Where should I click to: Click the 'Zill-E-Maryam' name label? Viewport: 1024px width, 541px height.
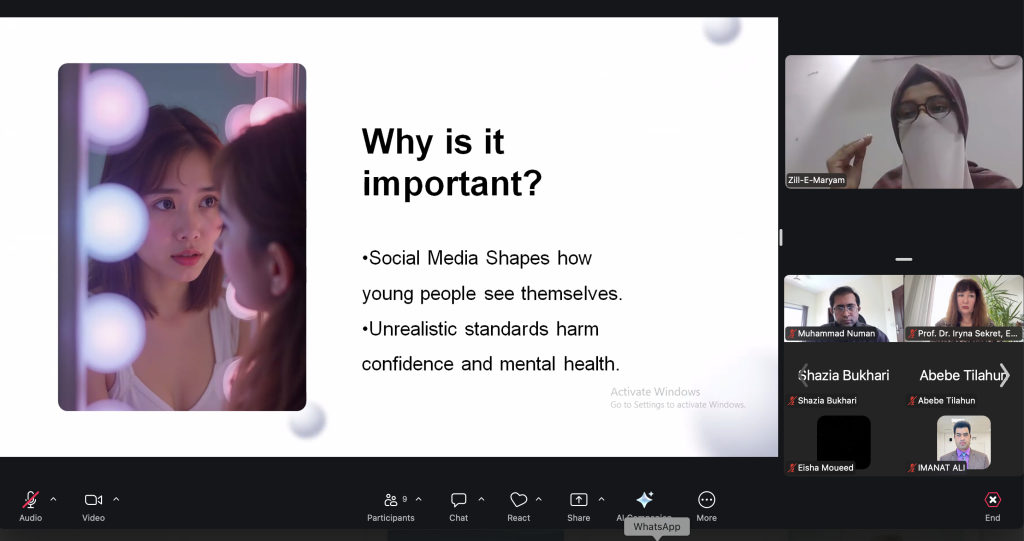point(816,180)
